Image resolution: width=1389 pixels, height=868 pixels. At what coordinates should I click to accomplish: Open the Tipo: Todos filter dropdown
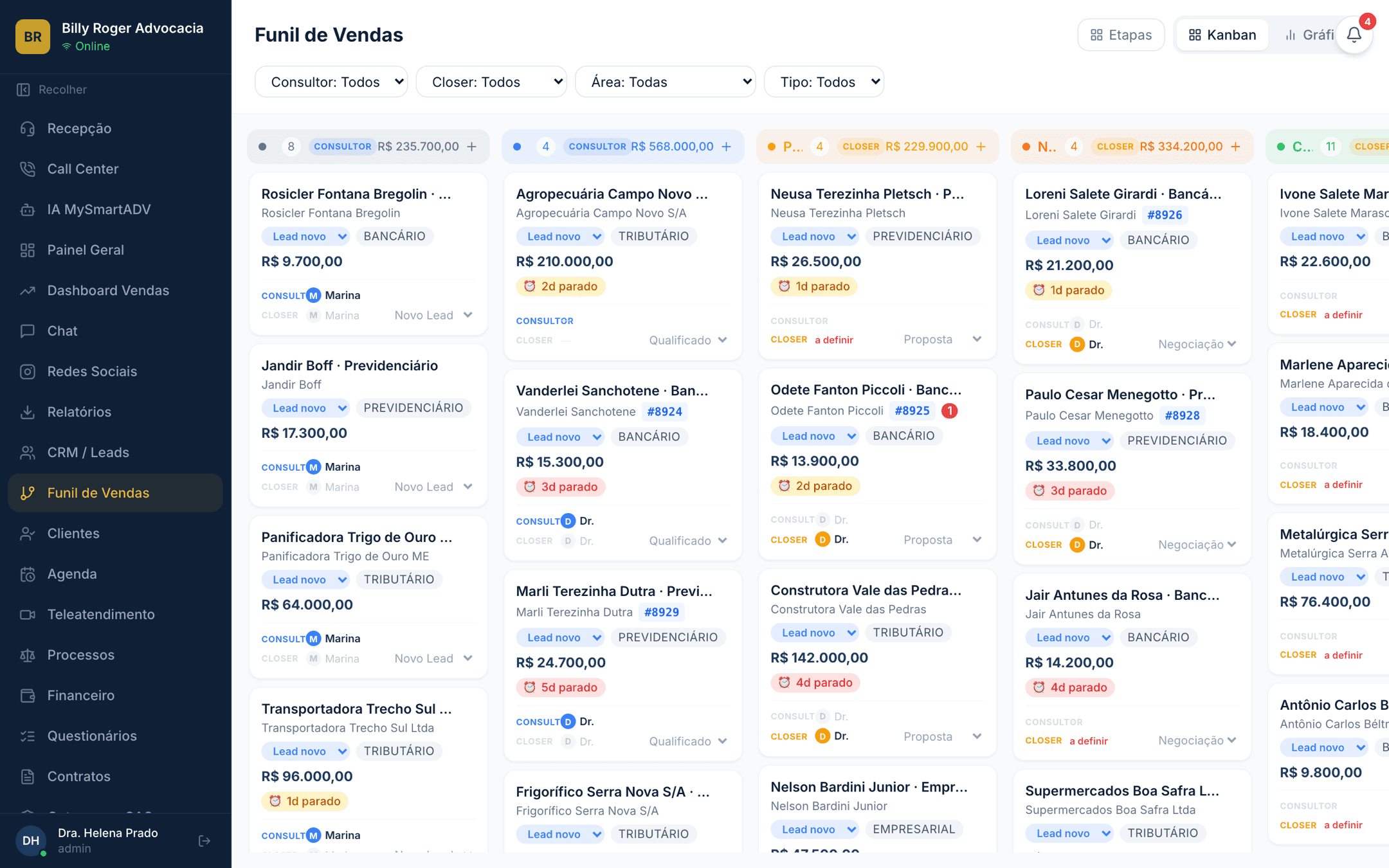(x=824, y=82)
